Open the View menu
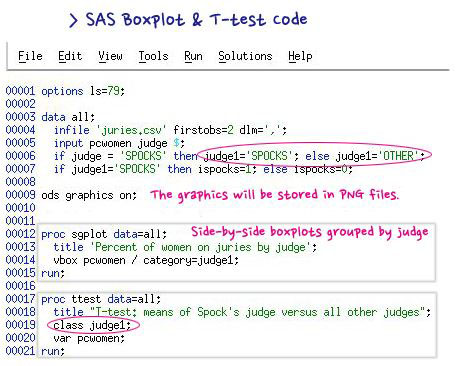Screen dimensions: 459x366 [x=110, y=56]
